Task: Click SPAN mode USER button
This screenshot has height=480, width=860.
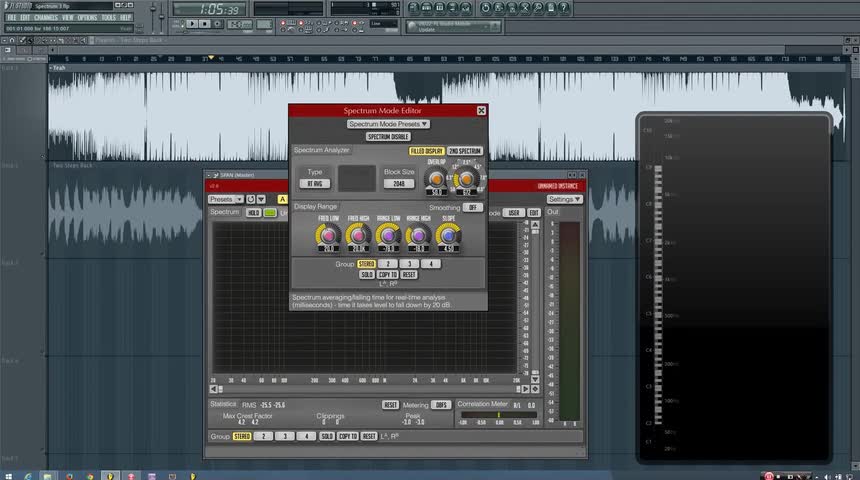Action: tap(514, 212)
